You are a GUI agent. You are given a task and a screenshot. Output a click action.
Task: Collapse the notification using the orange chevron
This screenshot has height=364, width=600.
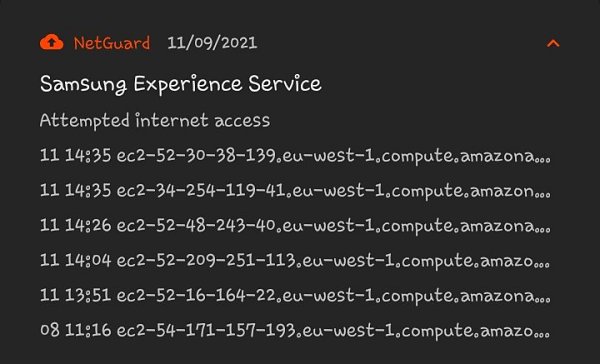point(553,43)
